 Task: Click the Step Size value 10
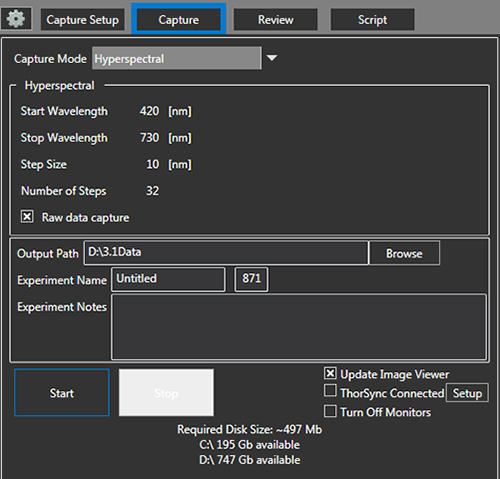(153, 164)
